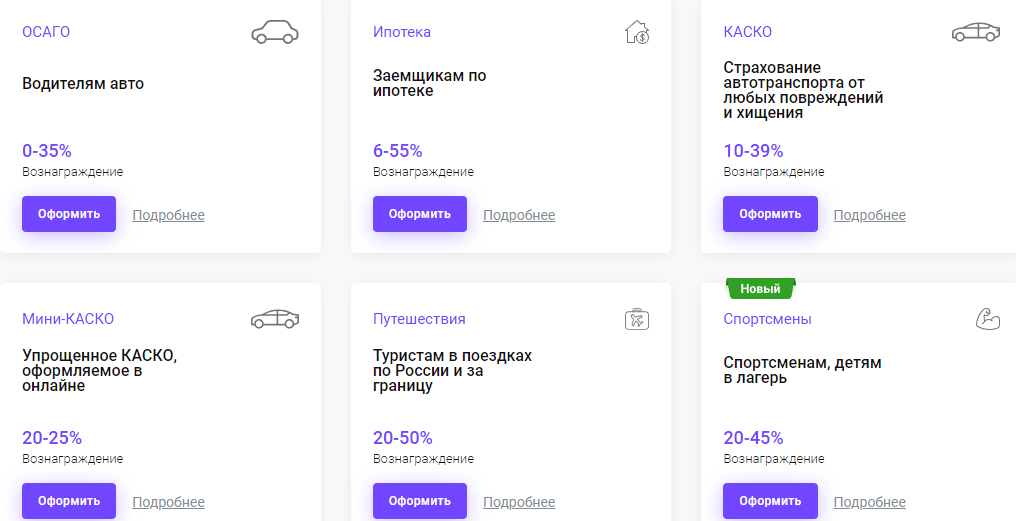Click Оформить on the Ипотека card
Screen dimensions: 1016x521
pyautogui.click(x=419, y=214)
